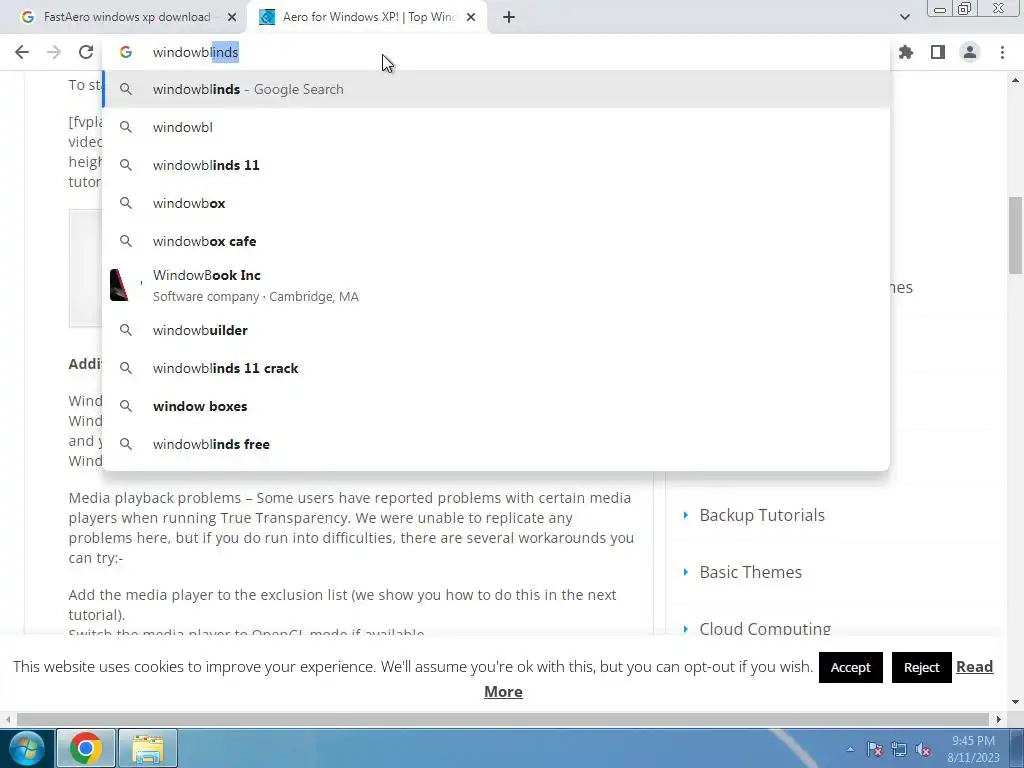Click the network tray icon
This screenshot has height=768, width=1024.
click(x=899, y=750)
